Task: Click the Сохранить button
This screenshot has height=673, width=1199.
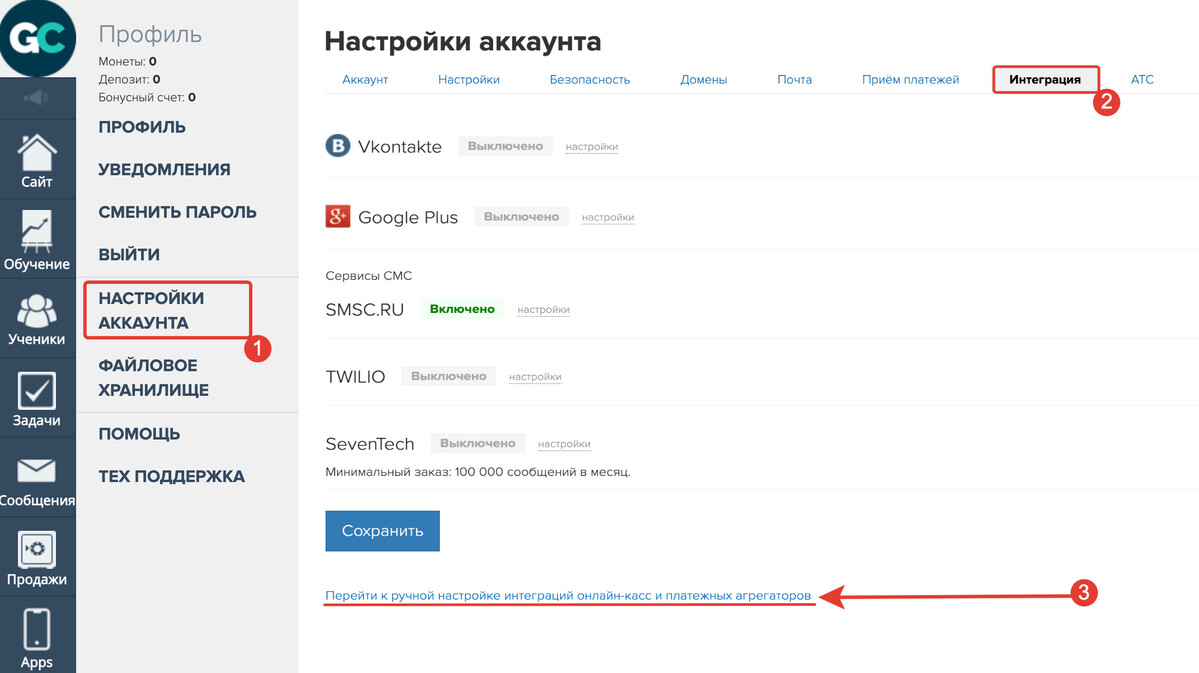Action: tap(382, 531)
